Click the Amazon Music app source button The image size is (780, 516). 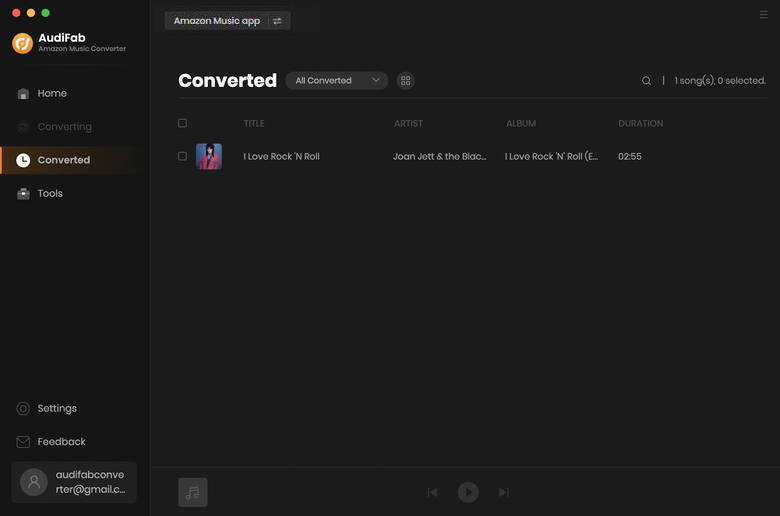[x=227, y=21]
